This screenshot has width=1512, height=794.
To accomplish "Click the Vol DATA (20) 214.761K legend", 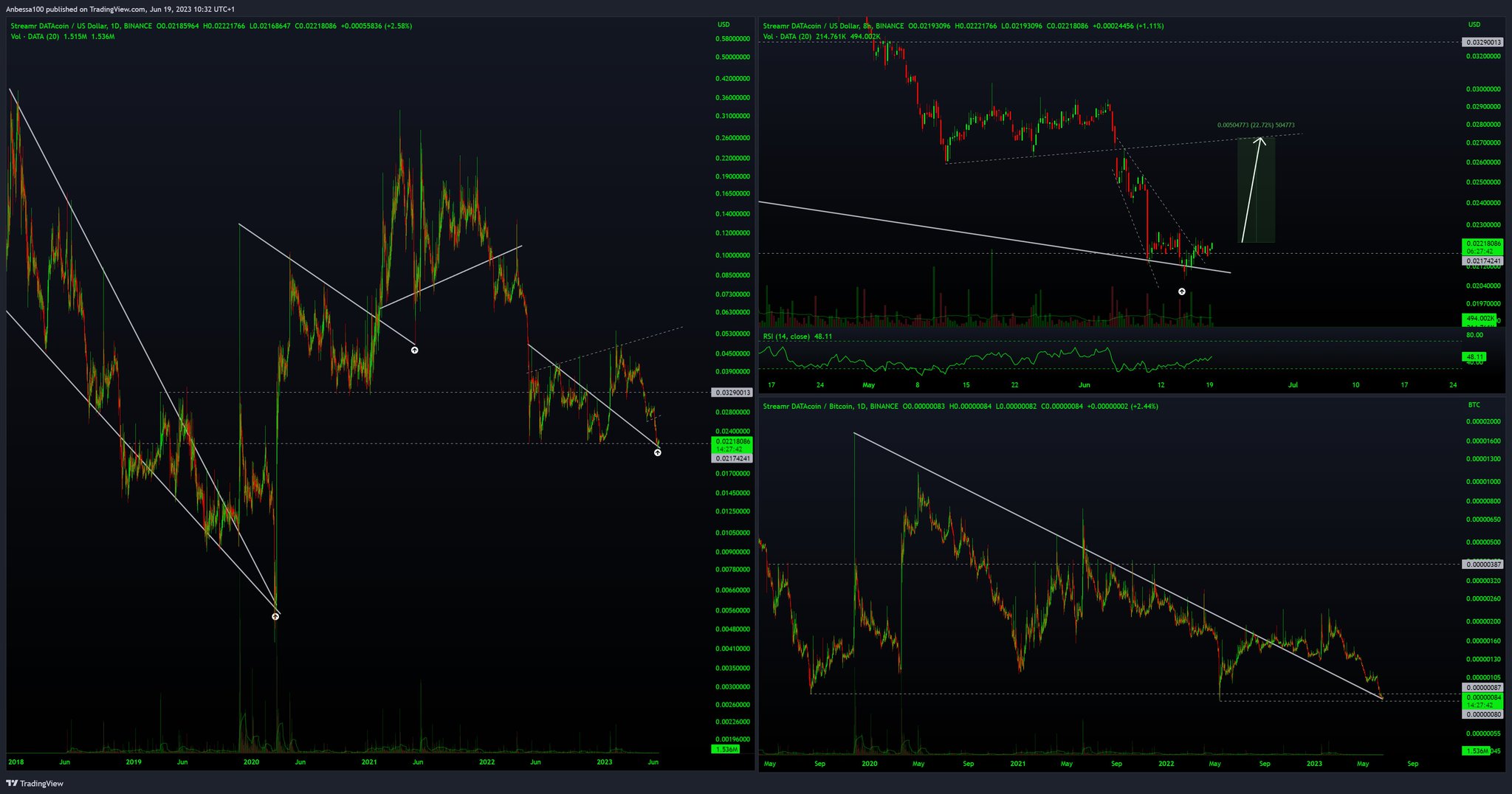I will [x=821, y=36].
